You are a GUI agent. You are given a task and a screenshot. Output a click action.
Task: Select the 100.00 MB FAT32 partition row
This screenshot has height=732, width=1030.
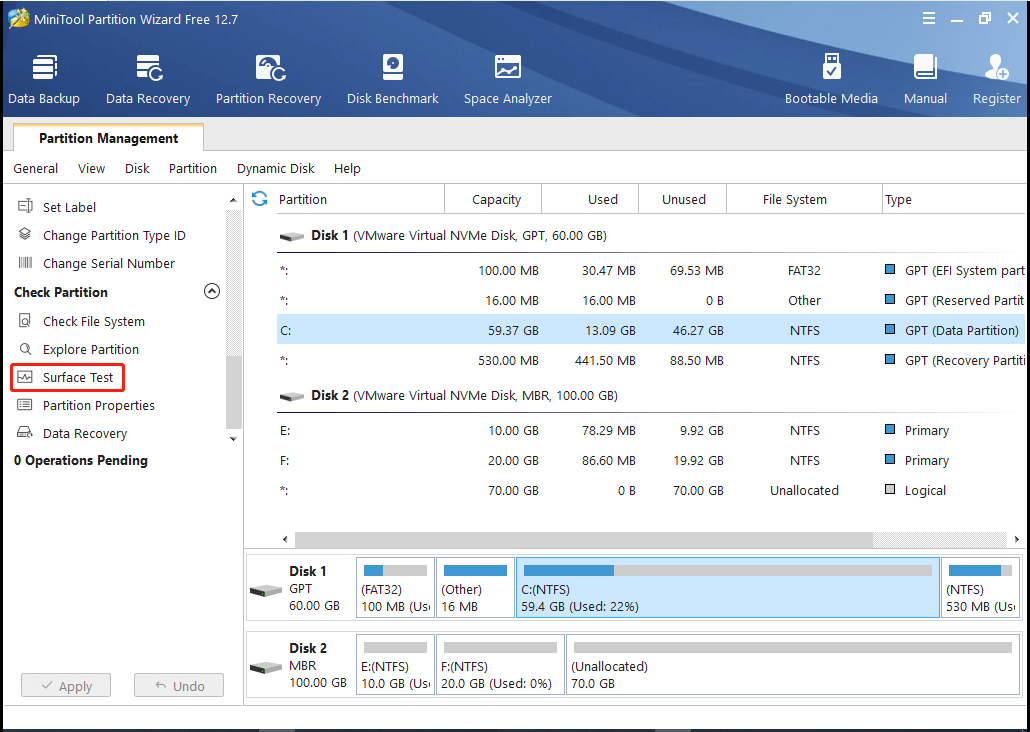[650, 270]
